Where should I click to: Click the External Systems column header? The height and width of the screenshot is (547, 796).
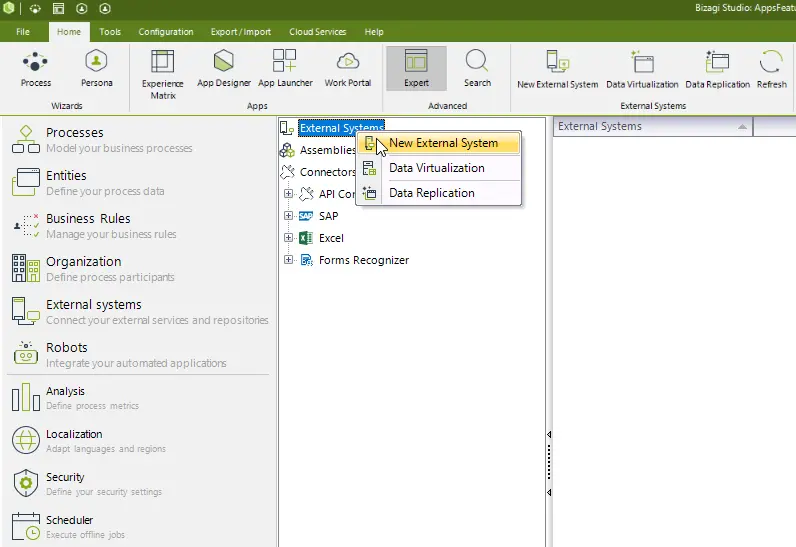click(653, 126)
